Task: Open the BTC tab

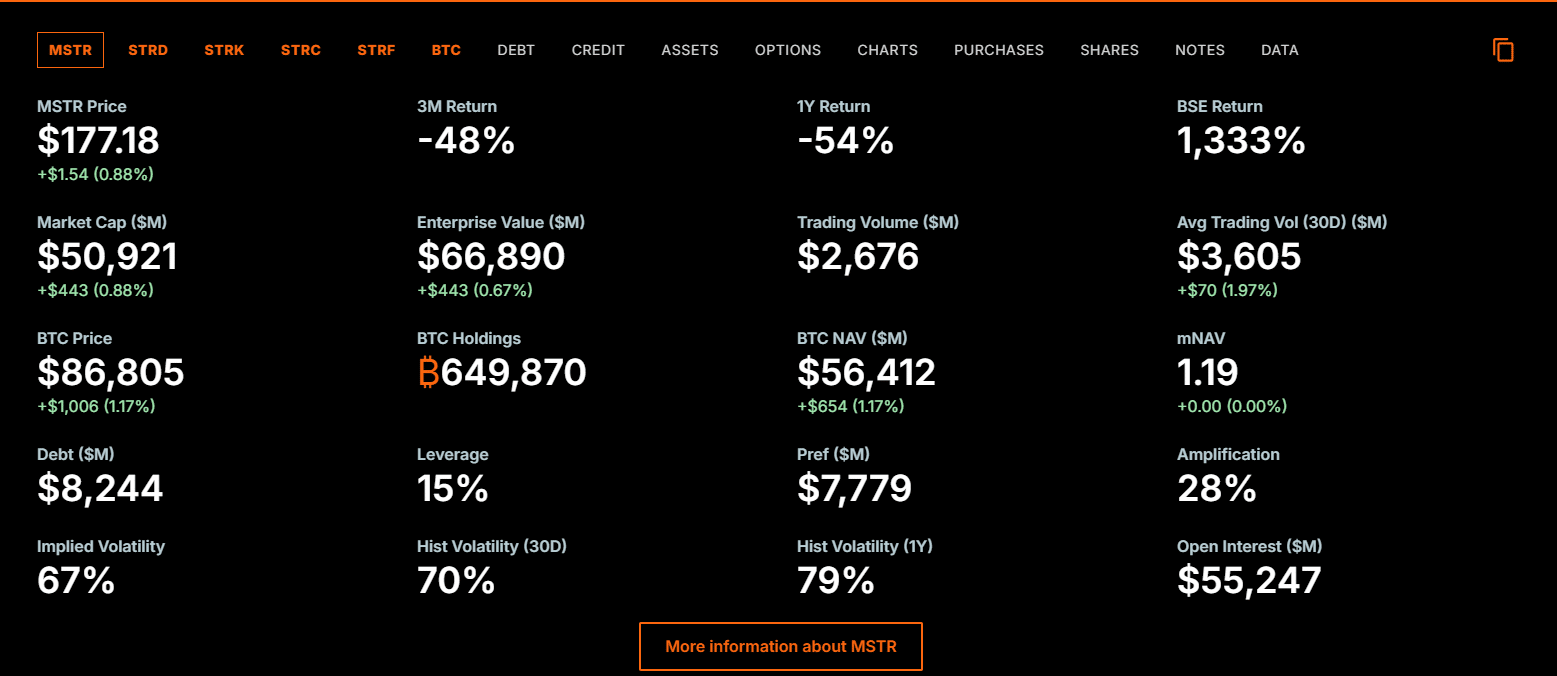Action: [x=446, y=50]
